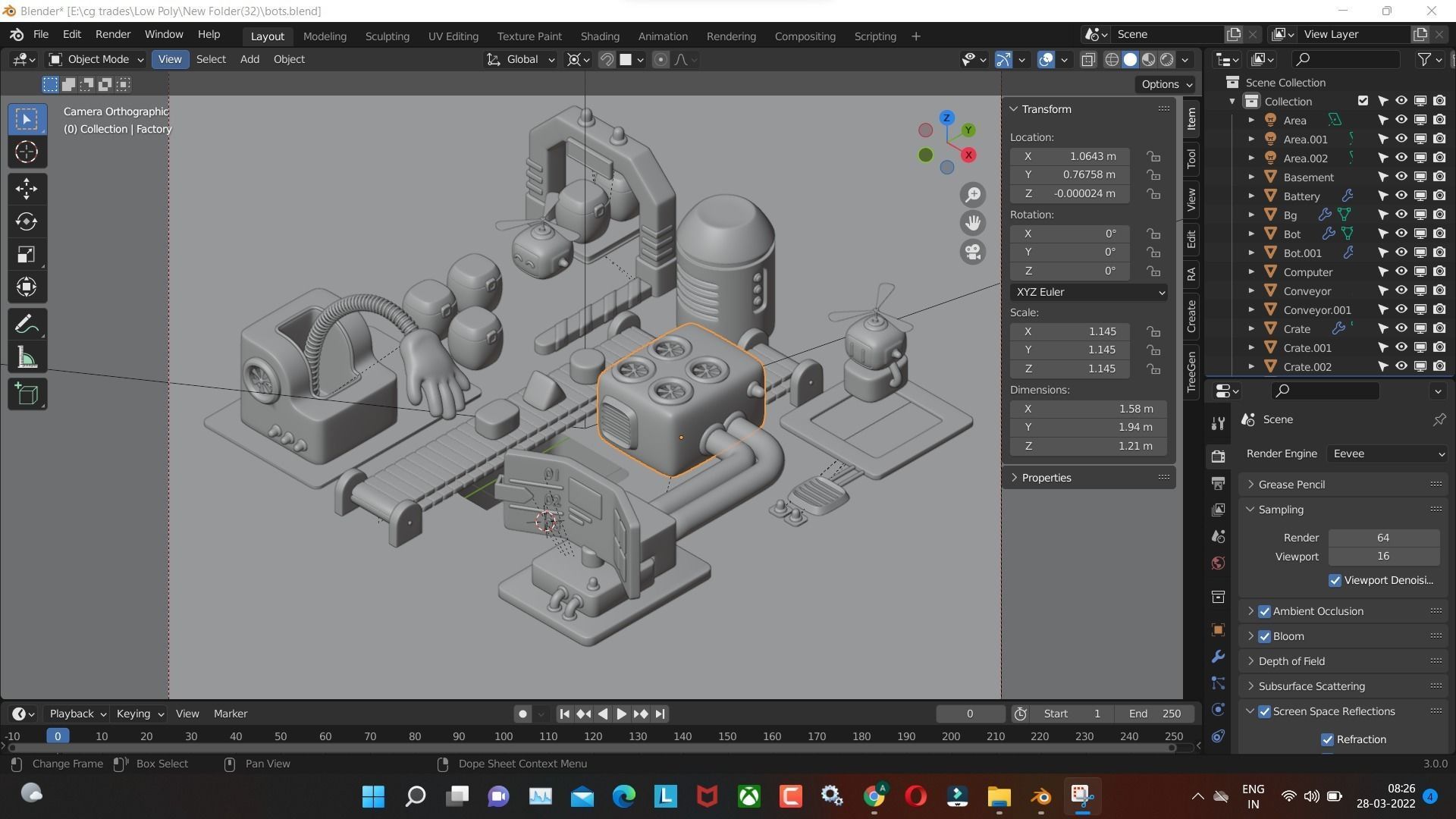Uncheck the Refraction option
This screenshot has width=1456, height=819.
click(x=1327, y=739)
